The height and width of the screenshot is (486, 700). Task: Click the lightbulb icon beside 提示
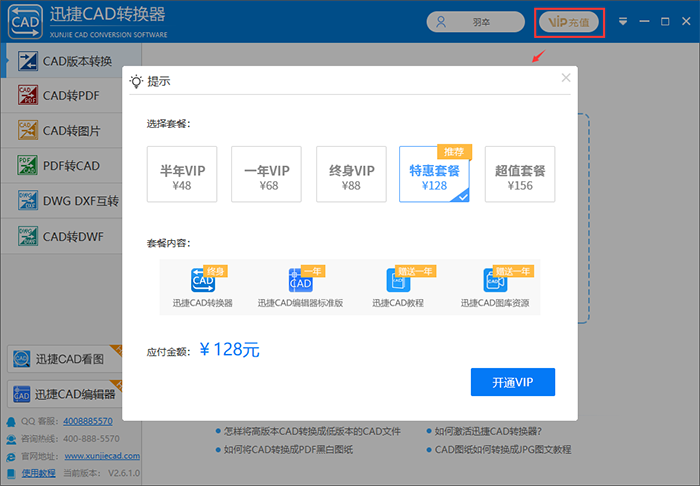(136, 81)
